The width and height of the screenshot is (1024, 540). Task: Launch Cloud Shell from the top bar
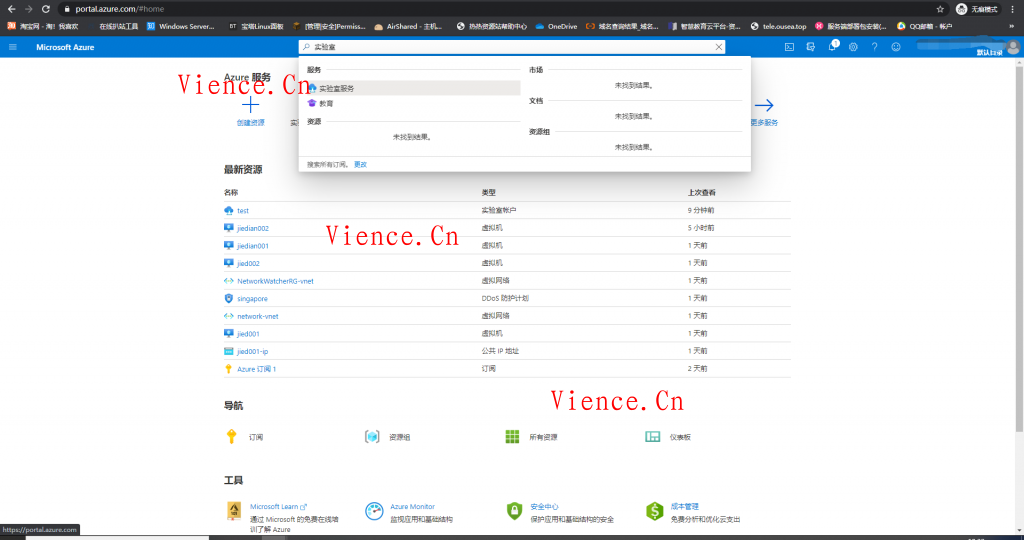[x=789, y=47]
